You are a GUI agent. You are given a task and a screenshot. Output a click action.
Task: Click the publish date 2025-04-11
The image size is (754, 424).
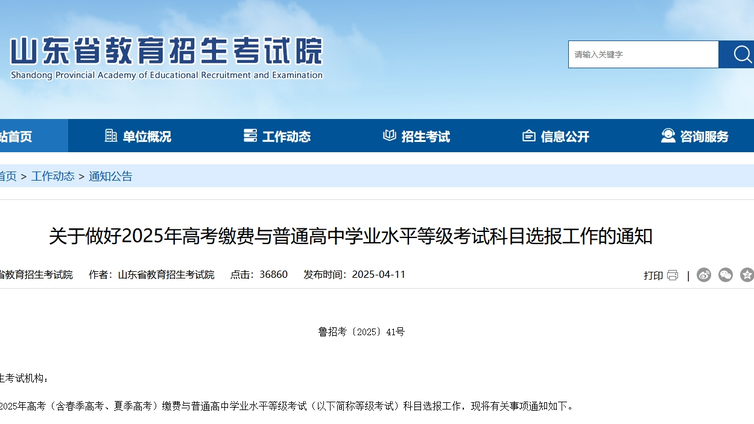coord(378,274)
